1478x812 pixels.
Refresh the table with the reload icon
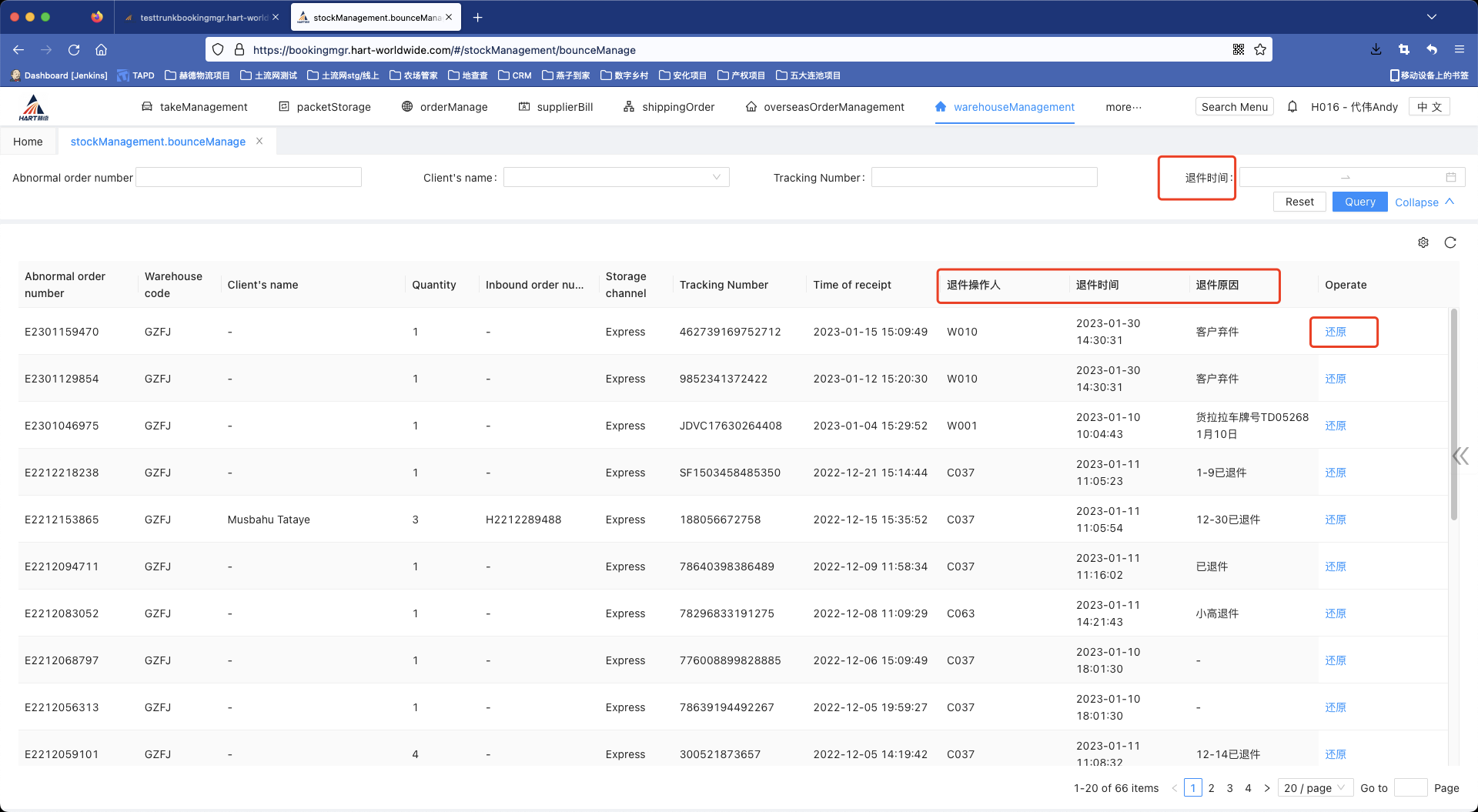(x=1450, y=242)
